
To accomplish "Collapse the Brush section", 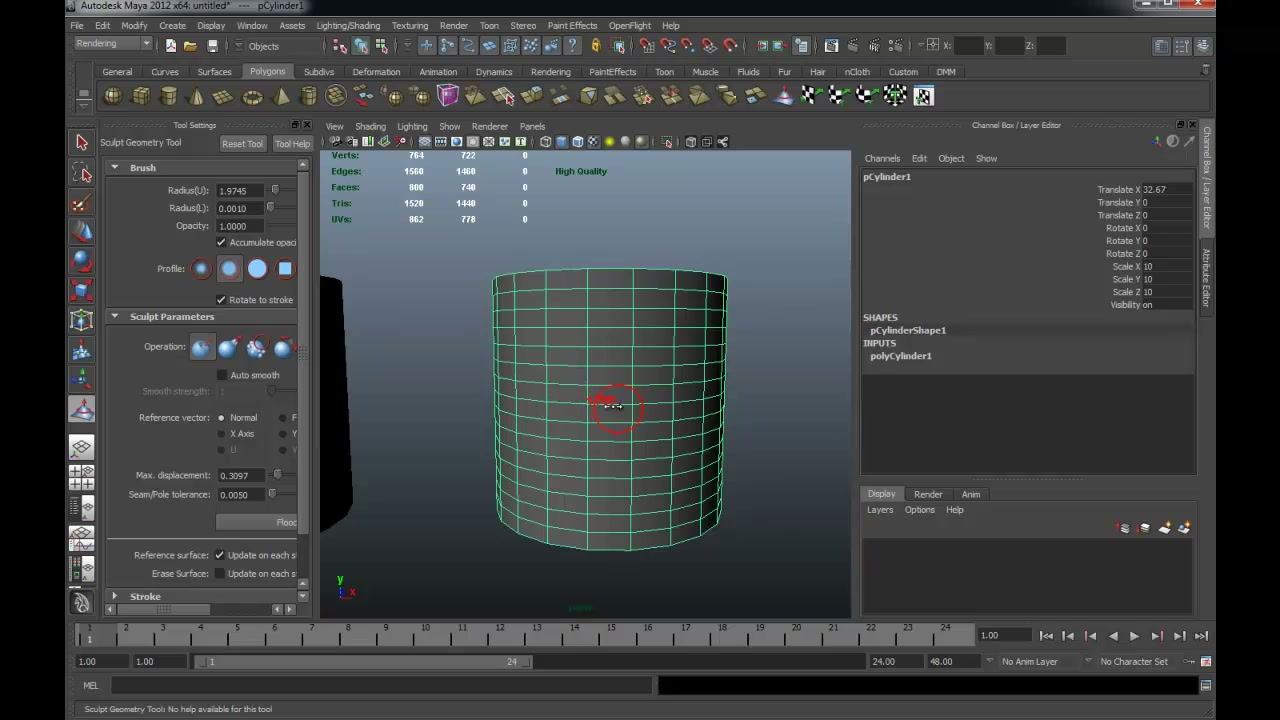I will coord(114,167).
